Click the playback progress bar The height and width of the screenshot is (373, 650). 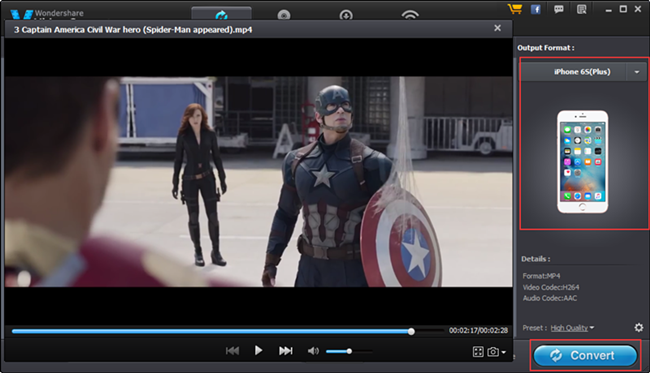click(x=228, y=331)
